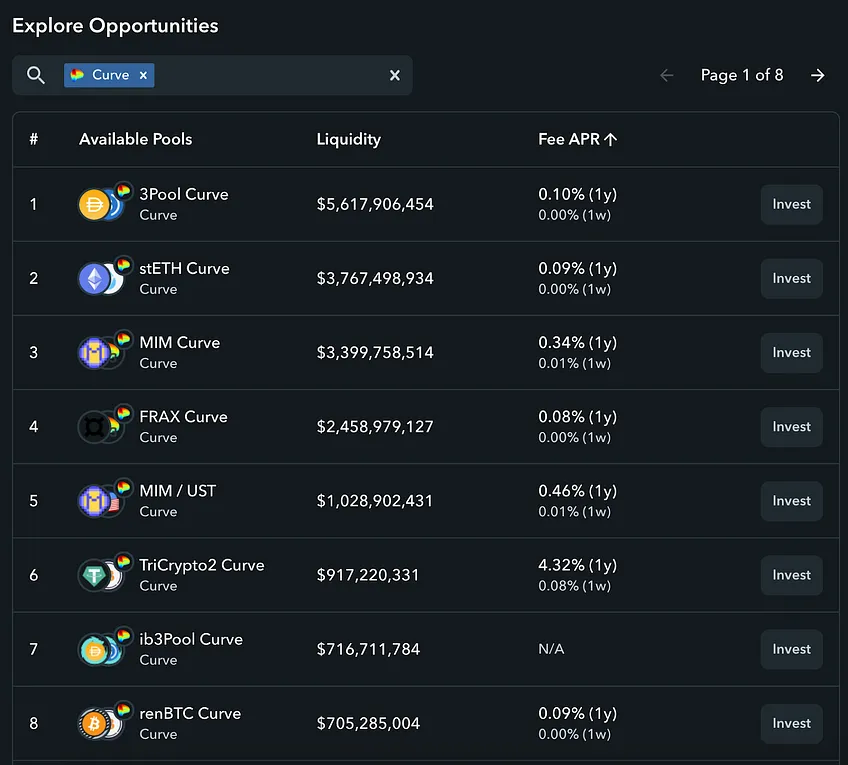Screen dimensions: 848x765
Task: Focus the pool search input field
Action: click(269, 75)
